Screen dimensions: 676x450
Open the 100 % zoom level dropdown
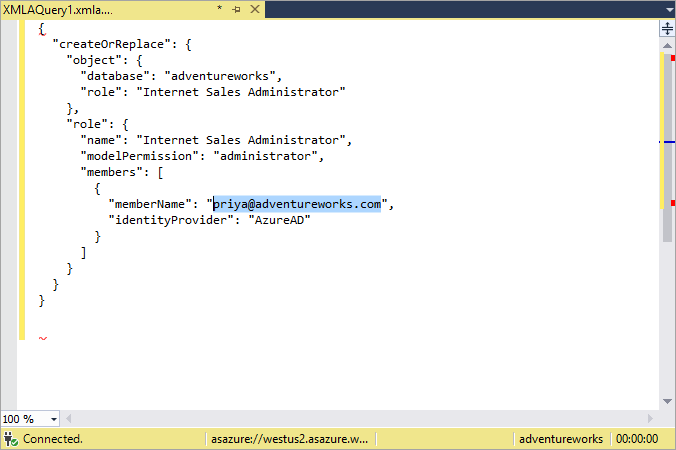pyautogui.click(x=52, y=419)
